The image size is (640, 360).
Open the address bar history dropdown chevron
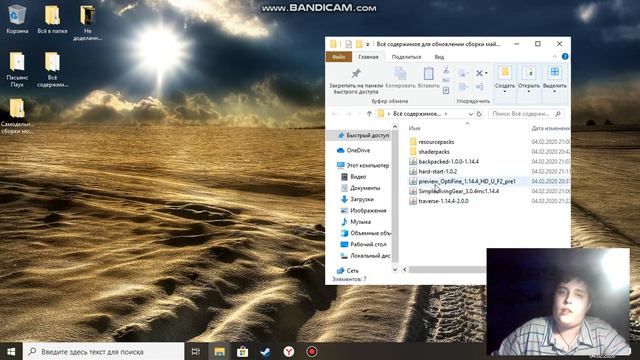coord(471,114)
